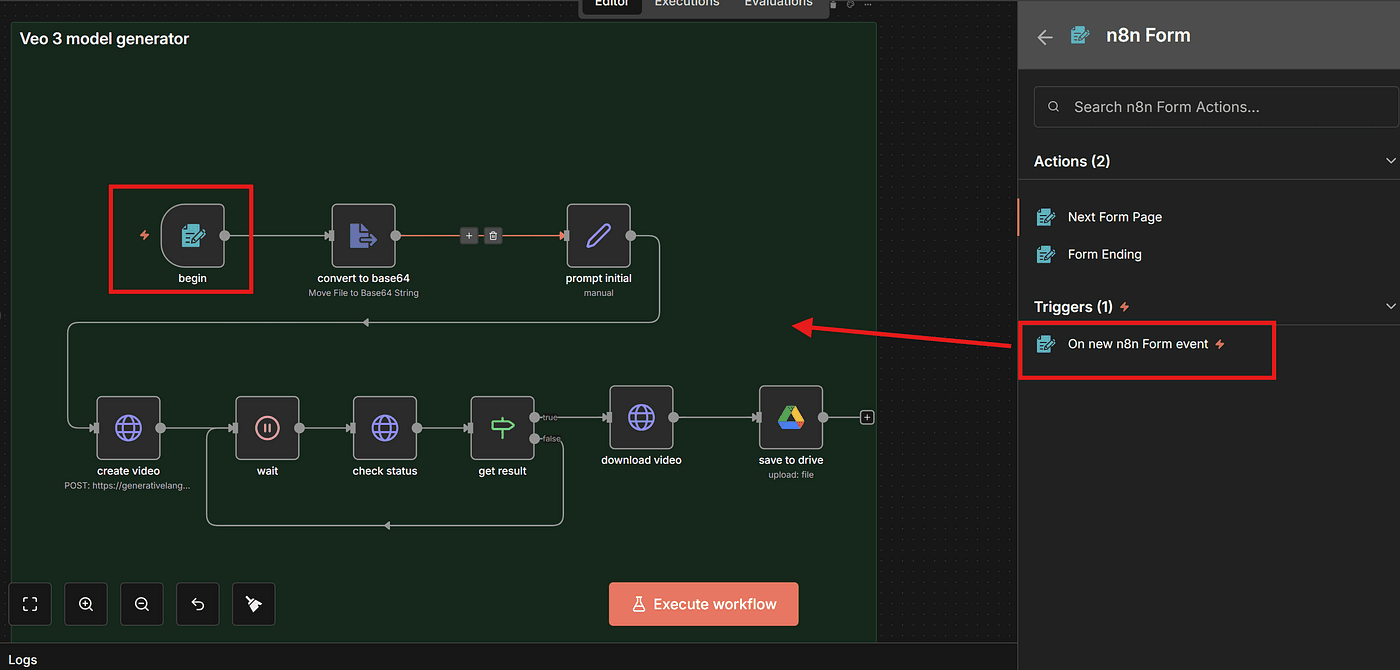Switch to the Executions tab
Screen dimensions: 1400x670
(687, 4)
